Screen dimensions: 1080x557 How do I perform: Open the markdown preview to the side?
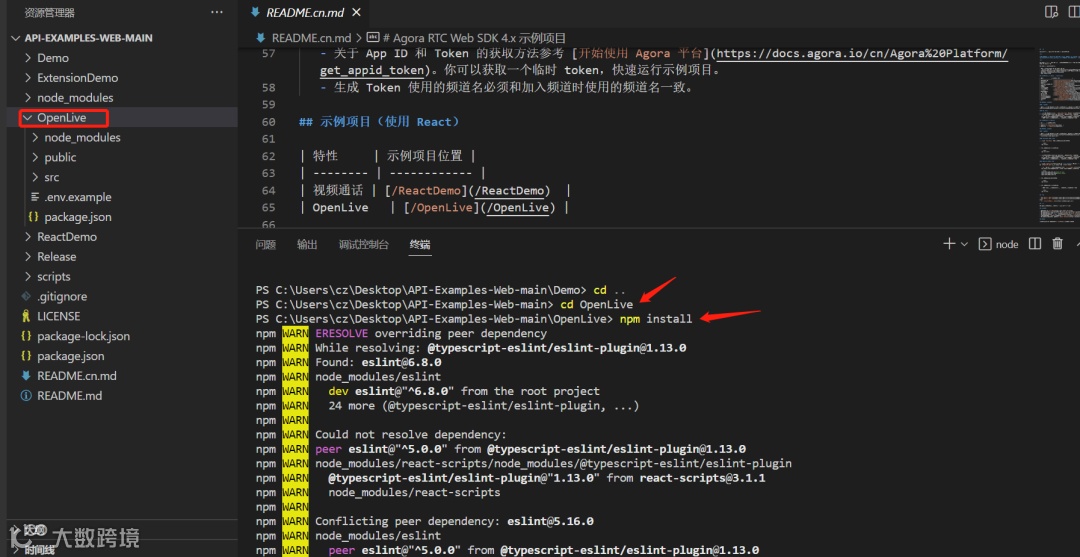[1051, 12]
